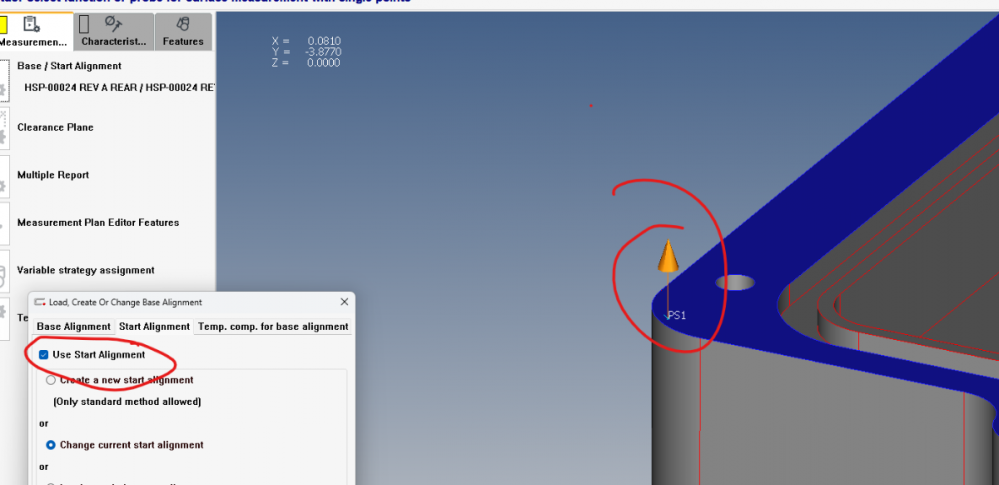Image resolution: width=999 pixels, height=485 pixels.
Task: Open the Features tab
Action: pyautogui.click(x=183, y=32)
